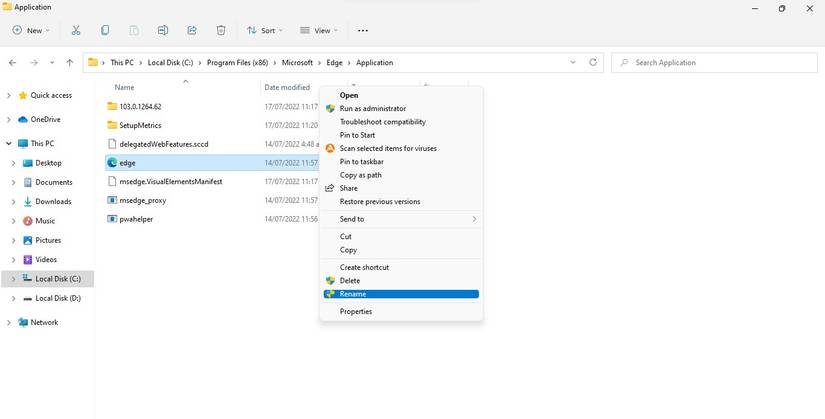825x419 pixels.
Task: Open Videos in the navigation pane
Action: tap(46, 260)
